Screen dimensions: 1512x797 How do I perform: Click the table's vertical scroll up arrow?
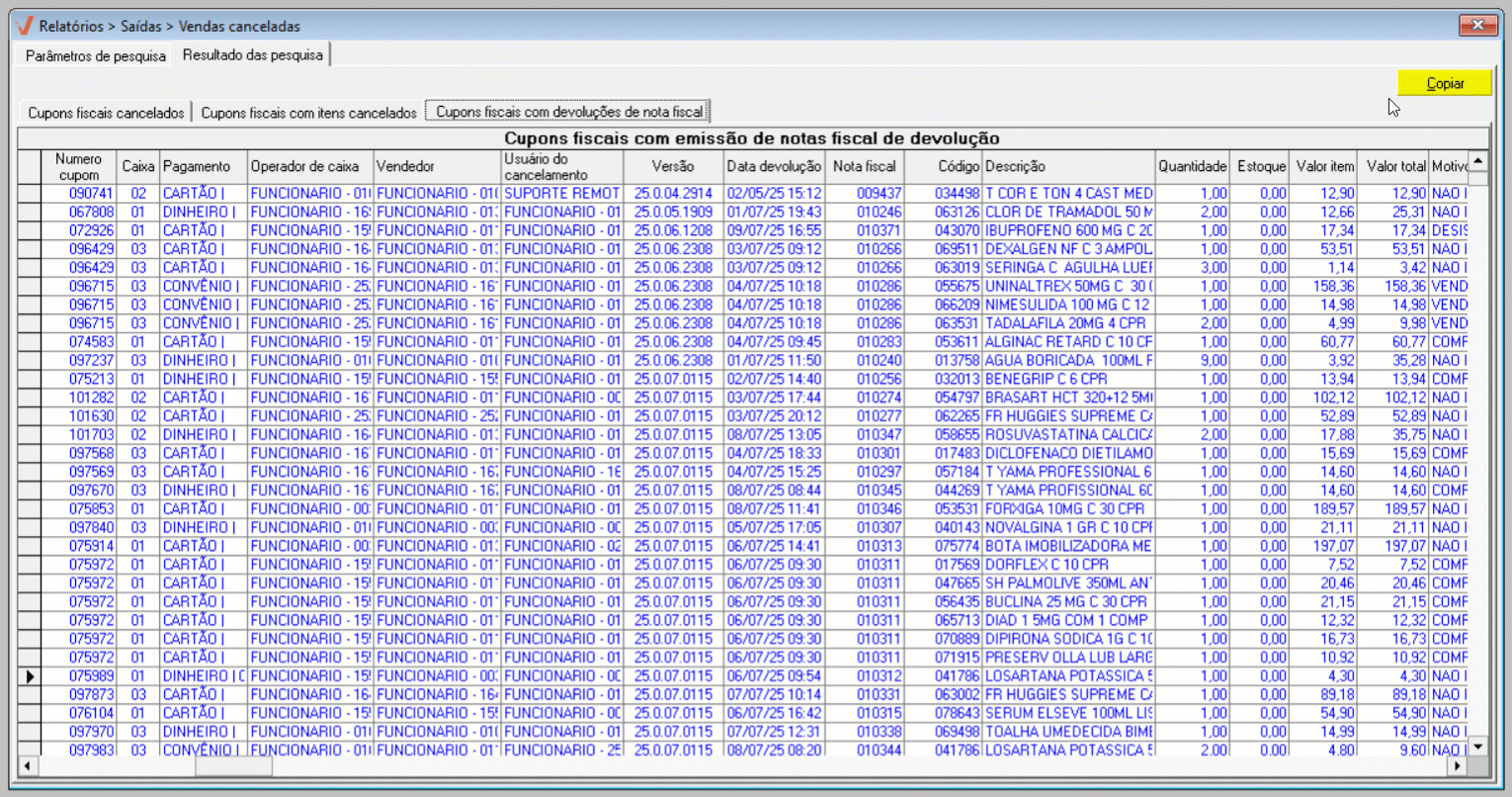pos(1477,160)
